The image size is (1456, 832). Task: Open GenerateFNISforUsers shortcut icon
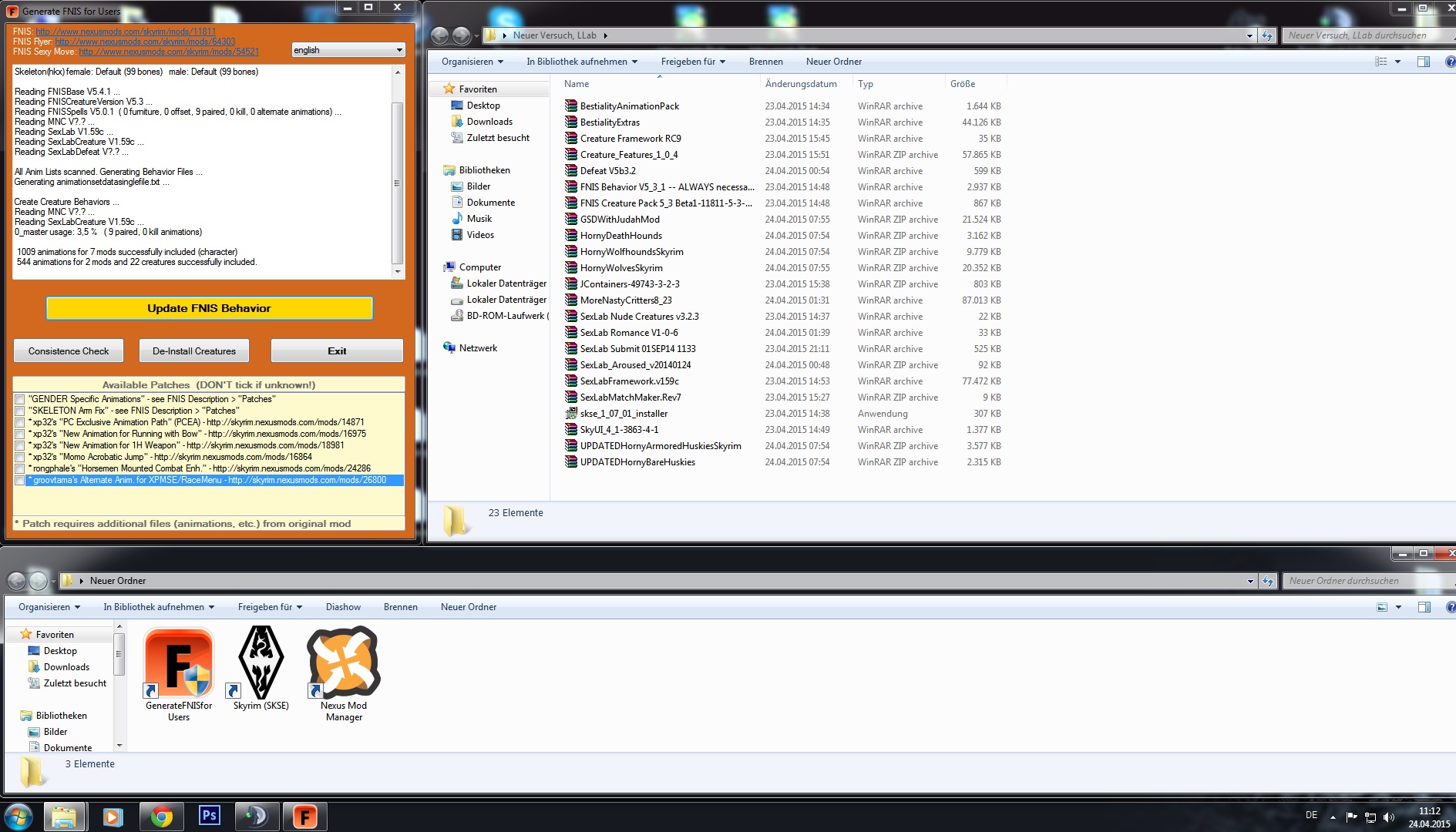click(x=179, y=663)
